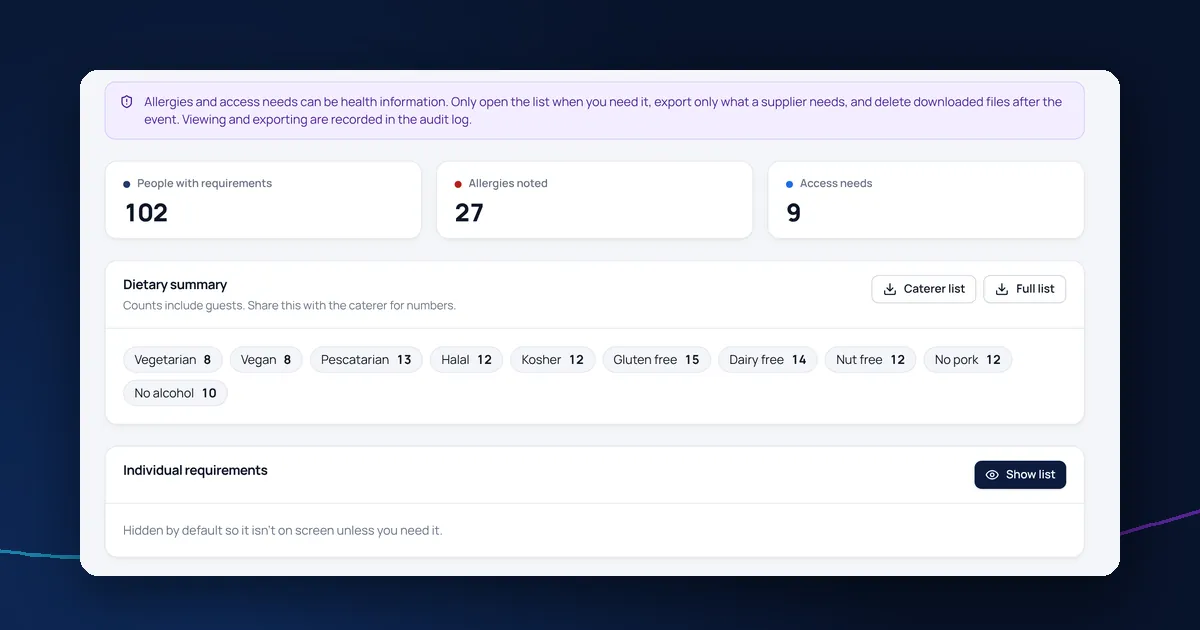
Task: Click the Gluten free 15 chip
Action: 657,360
